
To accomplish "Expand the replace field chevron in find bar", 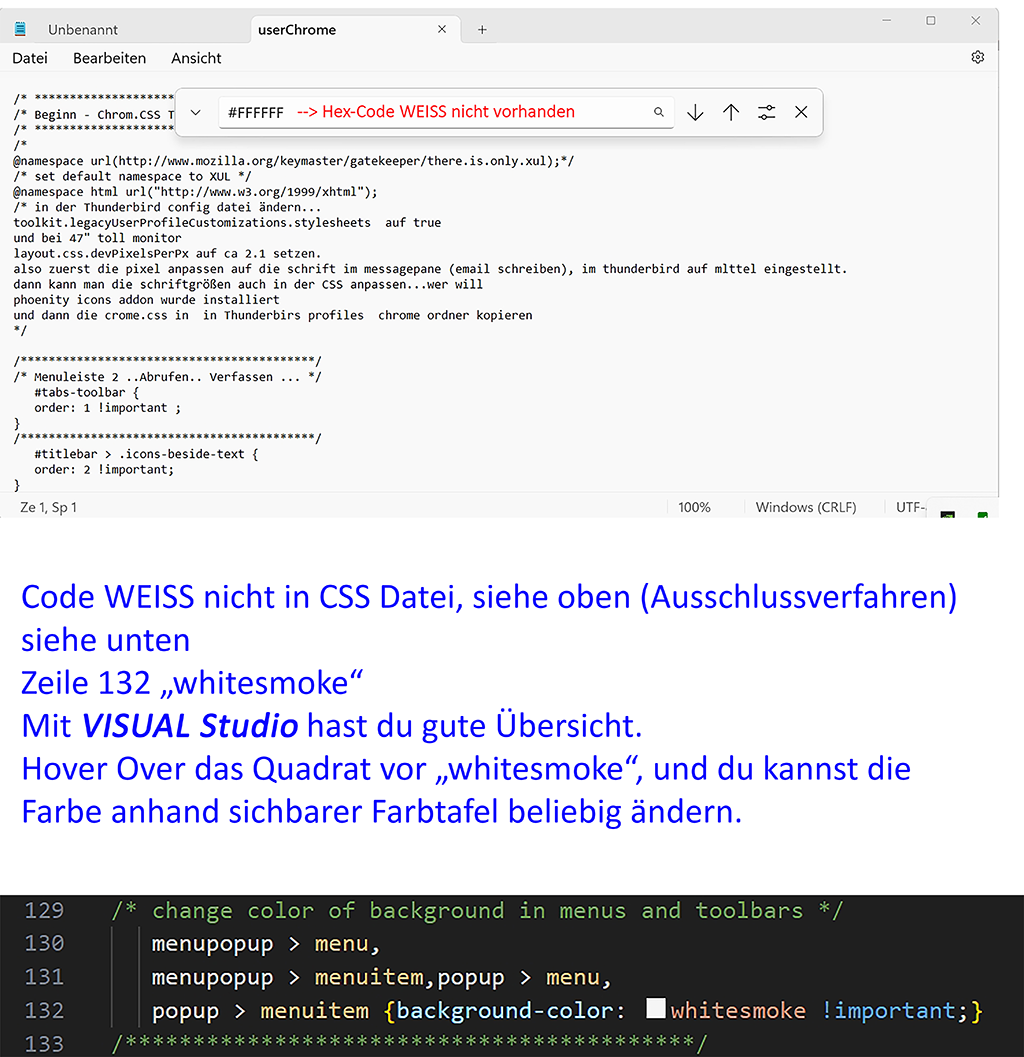I will (x=196, y=112).
